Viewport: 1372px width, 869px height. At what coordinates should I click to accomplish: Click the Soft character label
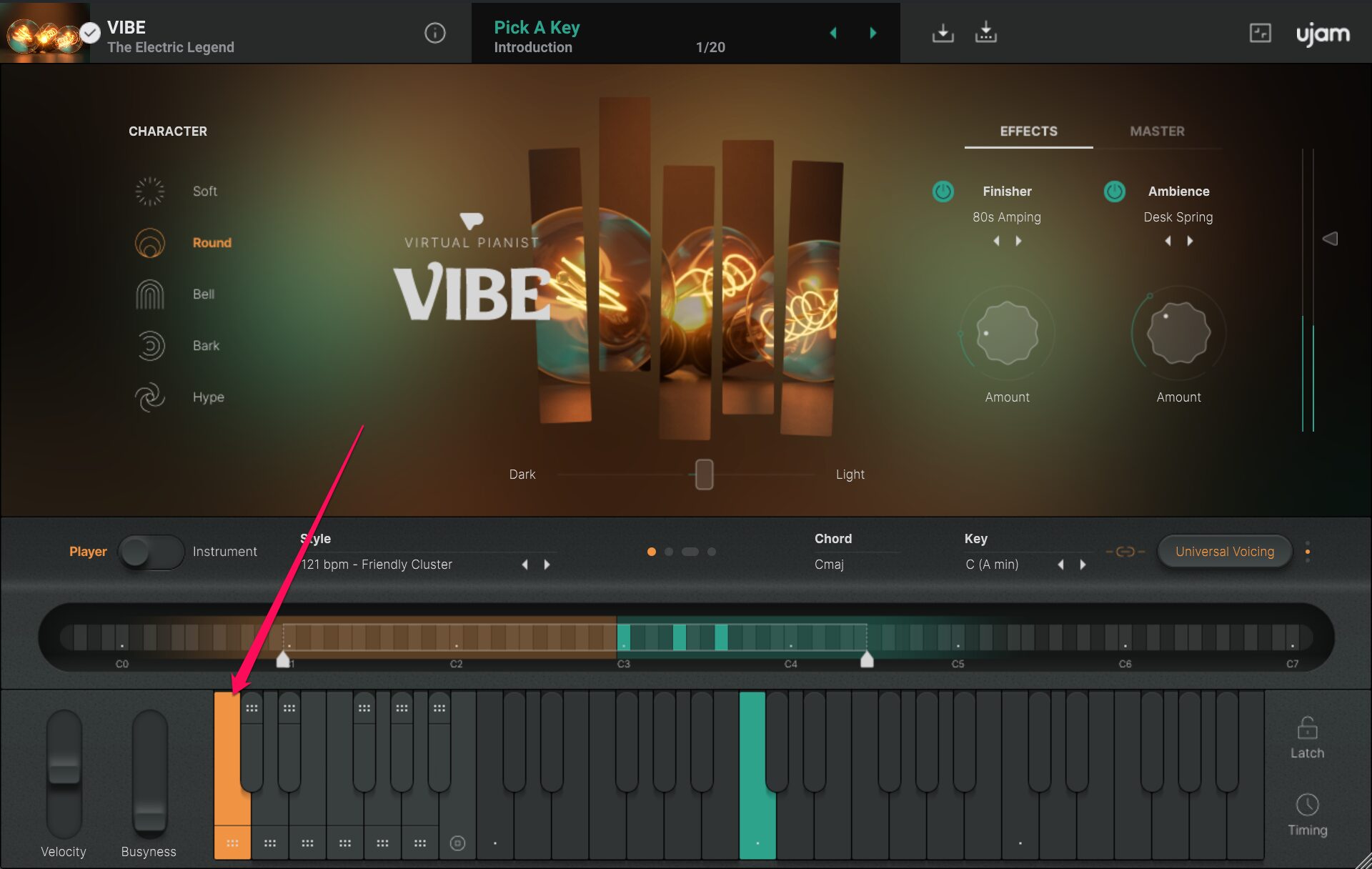[205, 192]
